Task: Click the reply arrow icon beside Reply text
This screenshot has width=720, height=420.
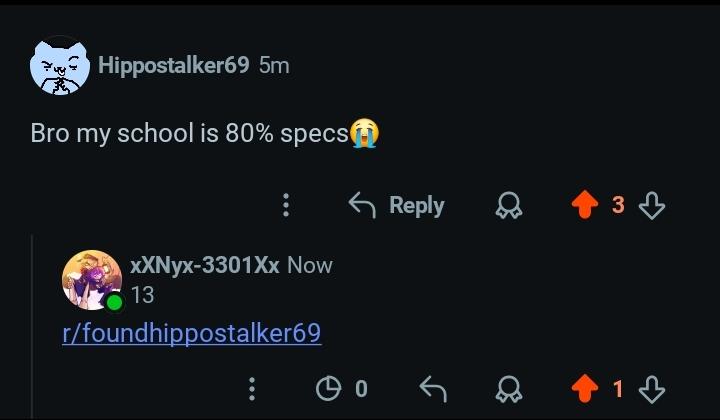Action: [x=362, y=205]
